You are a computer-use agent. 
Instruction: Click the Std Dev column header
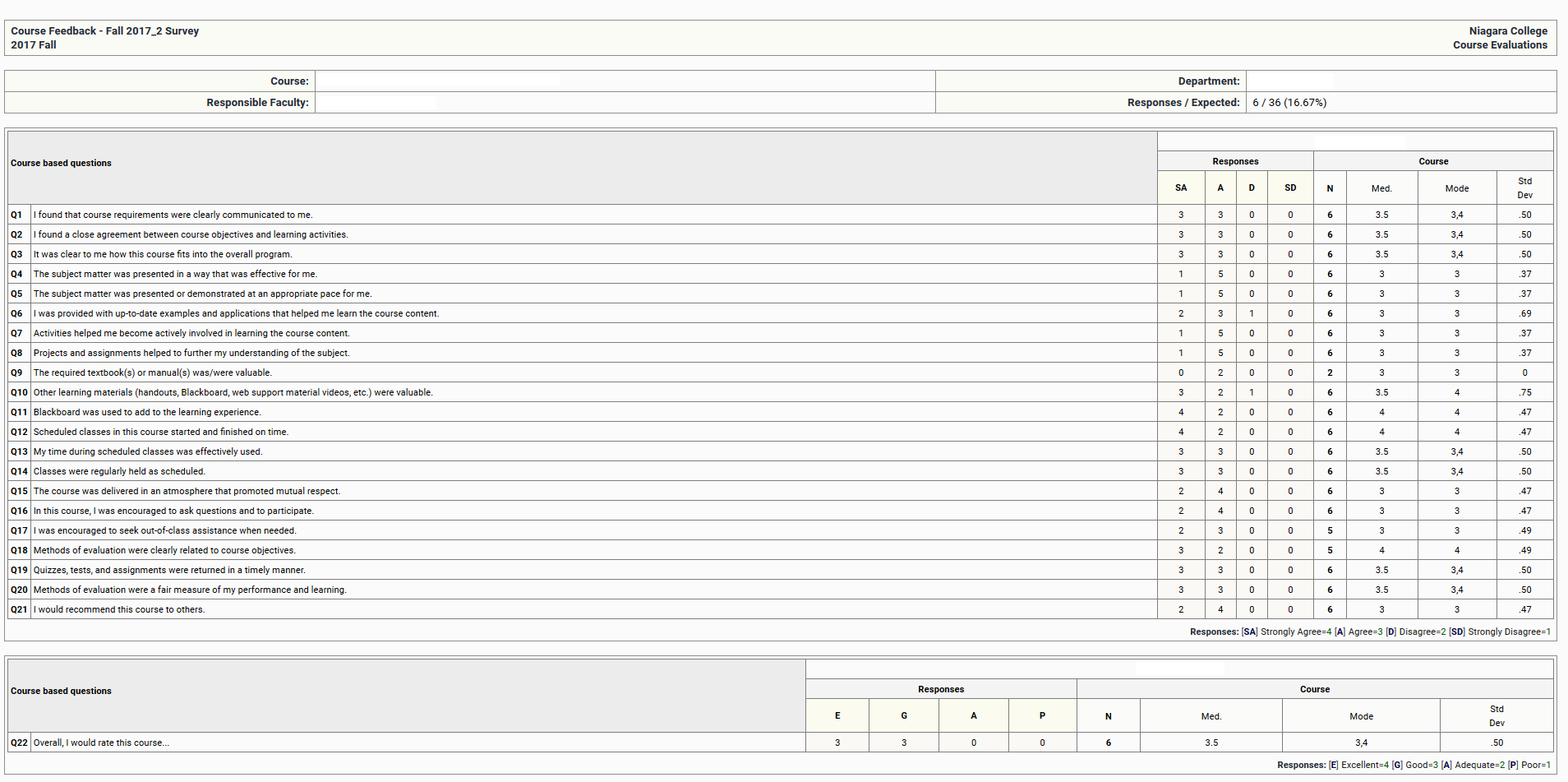(1524, 187)
